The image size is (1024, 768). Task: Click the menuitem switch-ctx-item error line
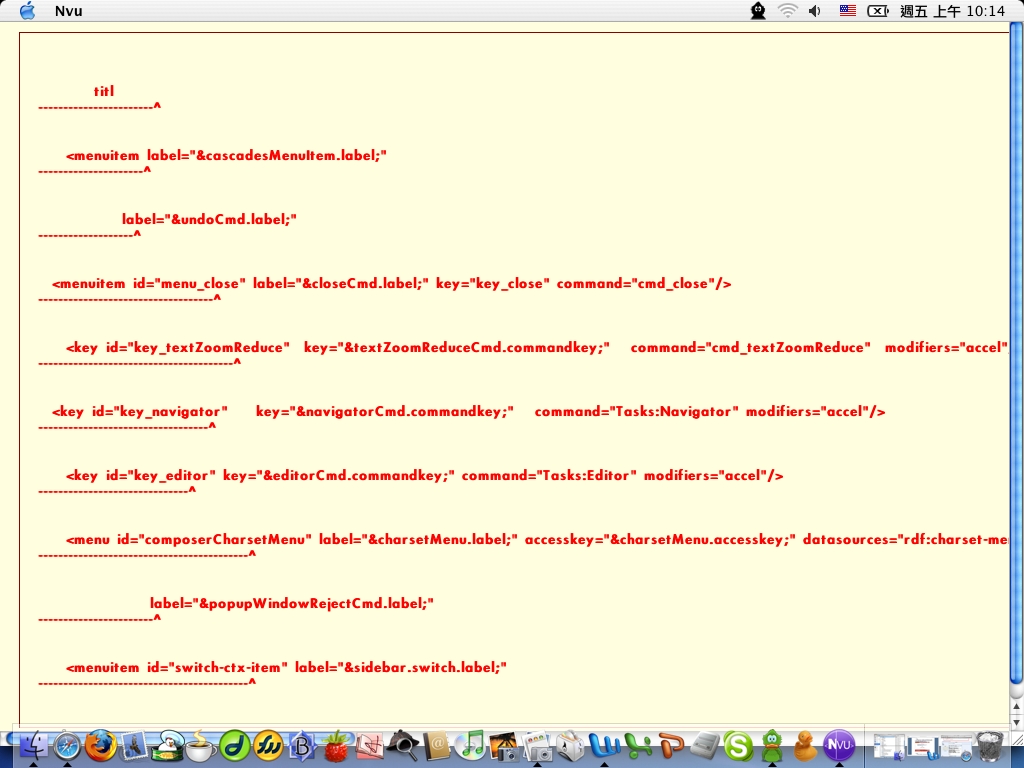[286, 667]
